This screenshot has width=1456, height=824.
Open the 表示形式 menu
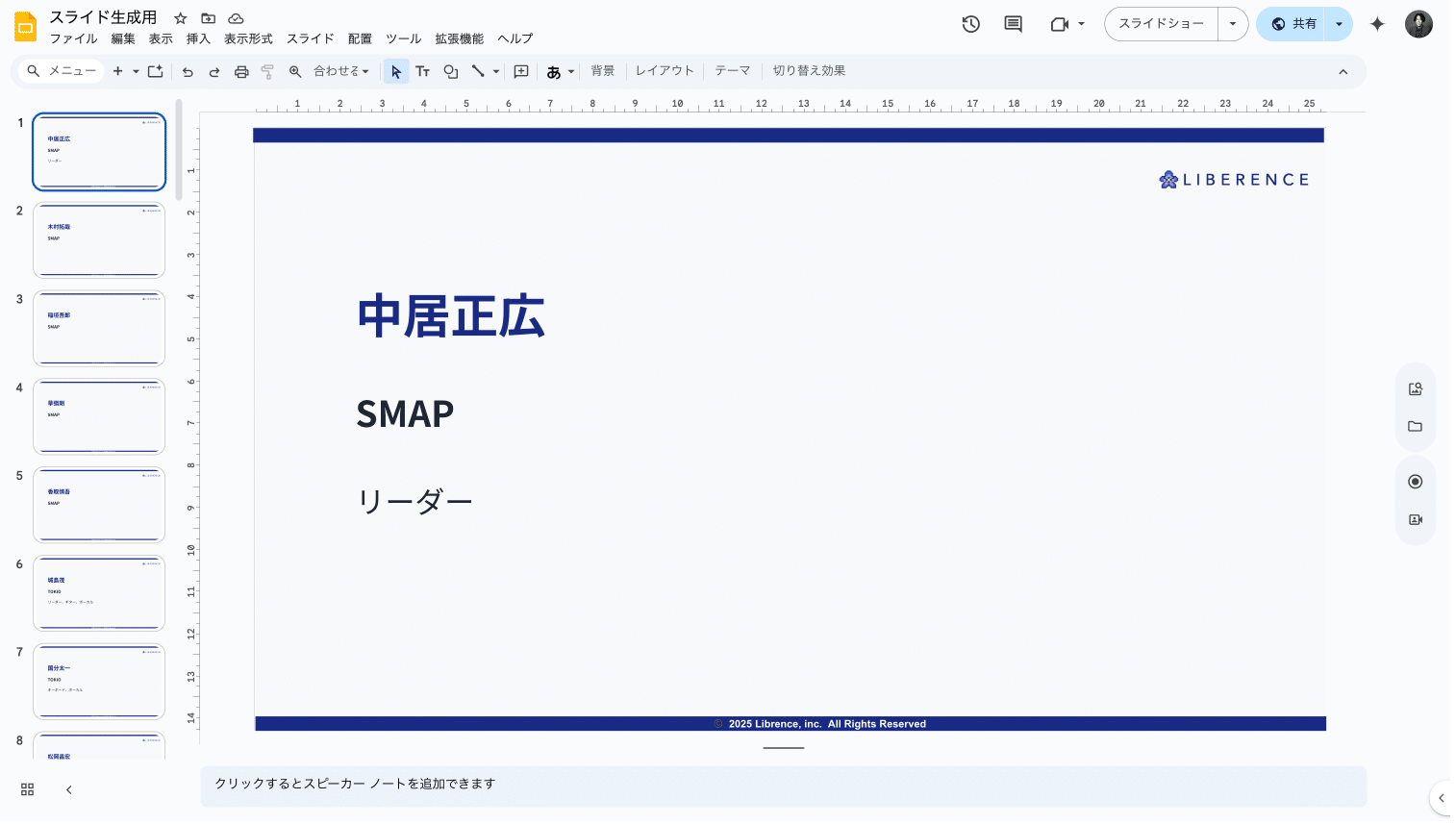248,39
